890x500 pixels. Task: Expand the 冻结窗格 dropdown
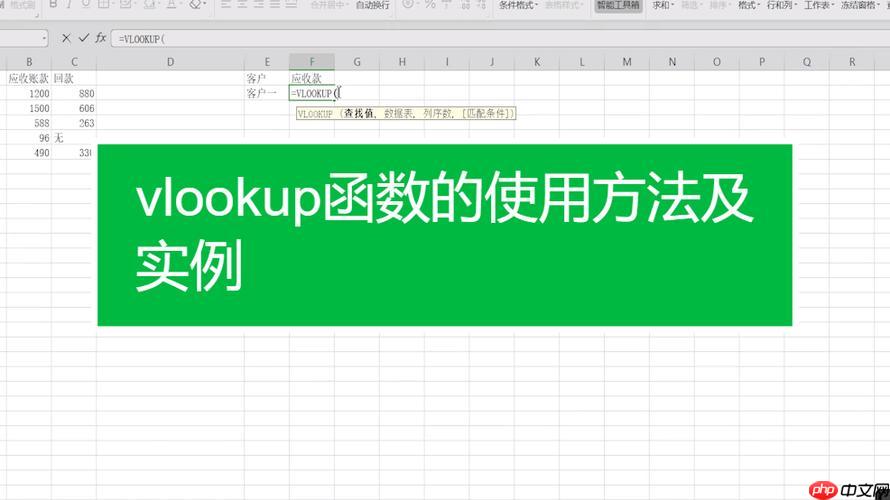[861, 5]
